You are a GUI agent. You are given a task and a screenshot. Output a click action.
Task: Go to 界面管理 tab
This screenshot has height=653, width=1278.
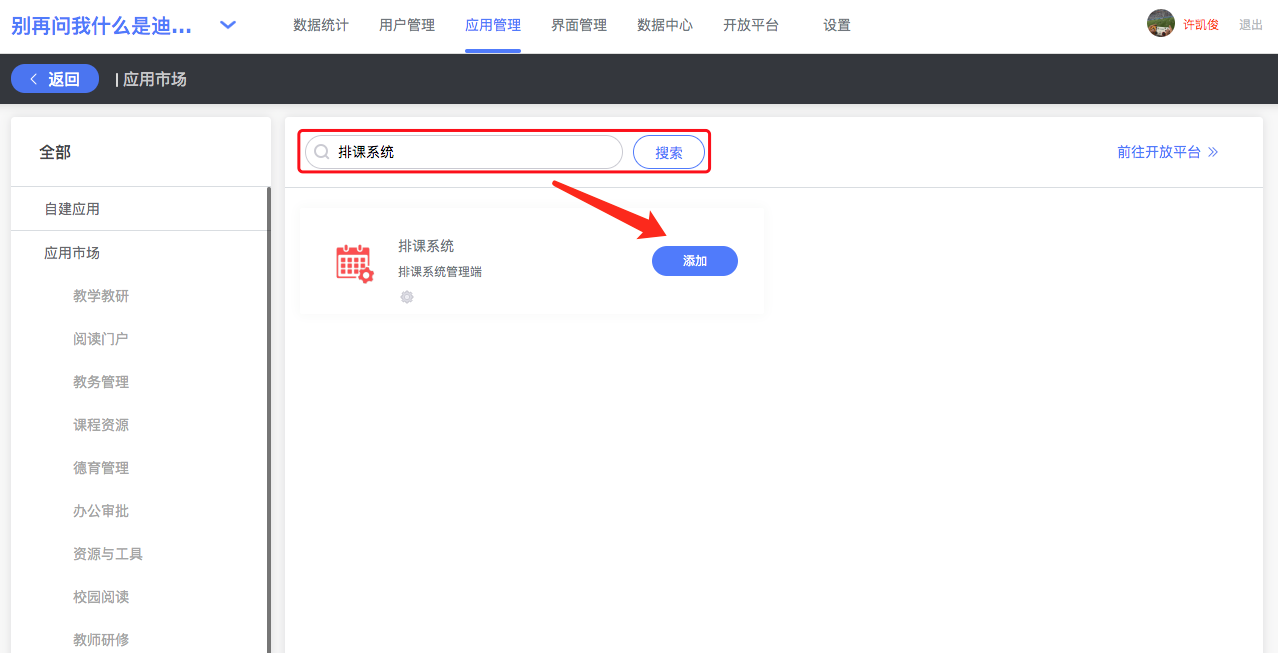(x=579, y=25)
